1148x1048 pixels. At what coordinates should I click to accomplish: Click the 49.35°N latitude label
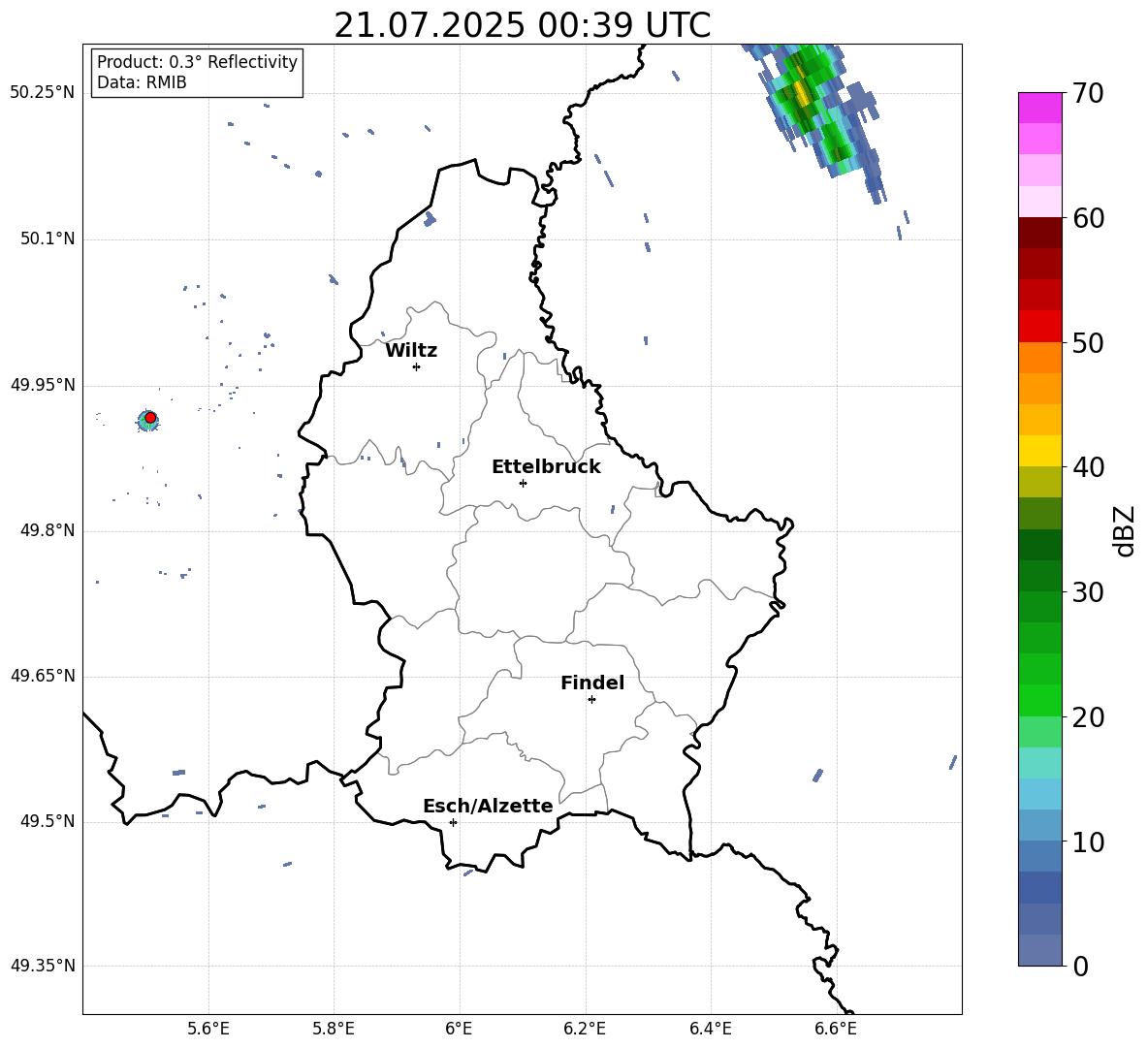pyautogui.click(x=43, y=966)
